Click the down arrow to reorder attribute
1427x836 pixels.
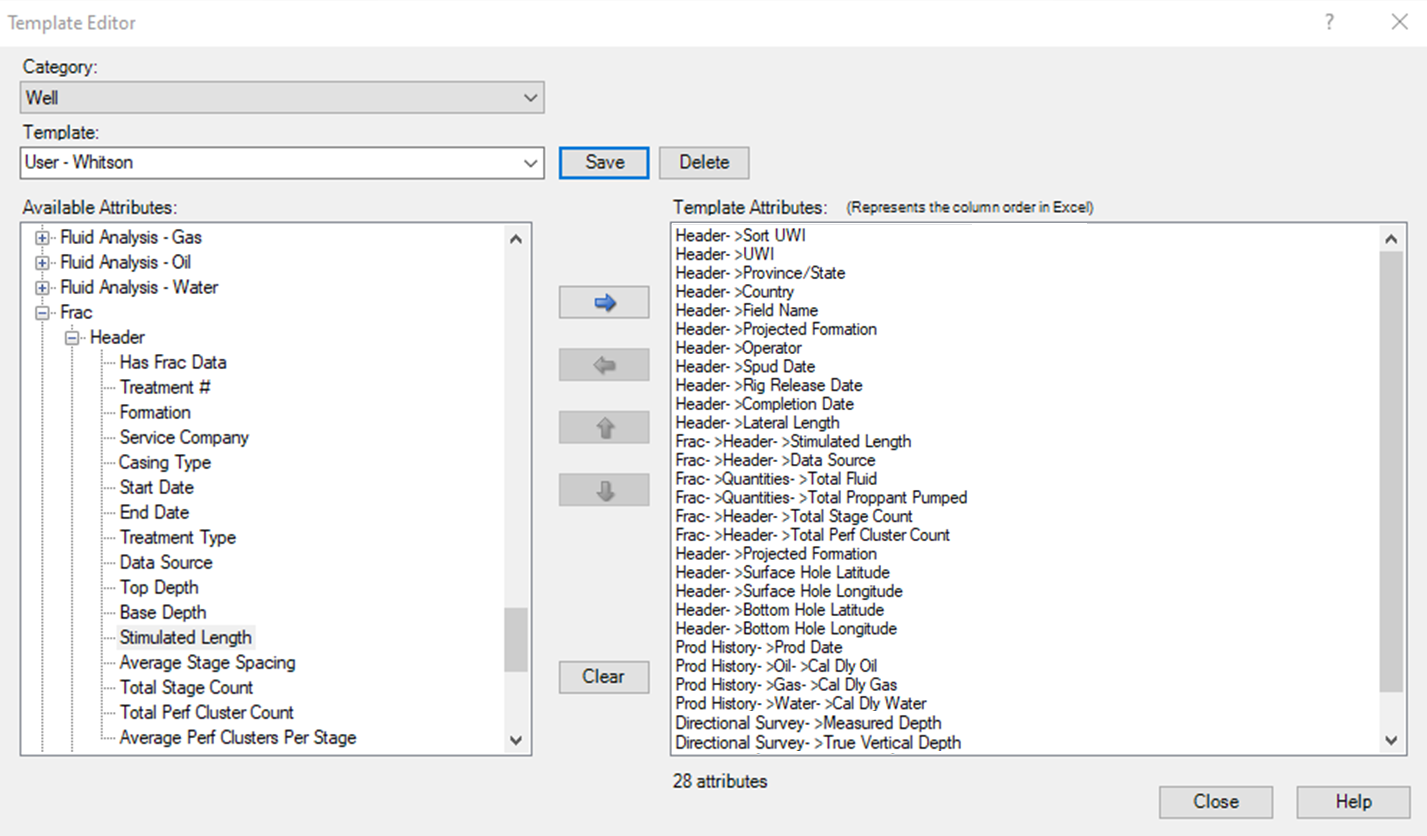tap(602, 489)
